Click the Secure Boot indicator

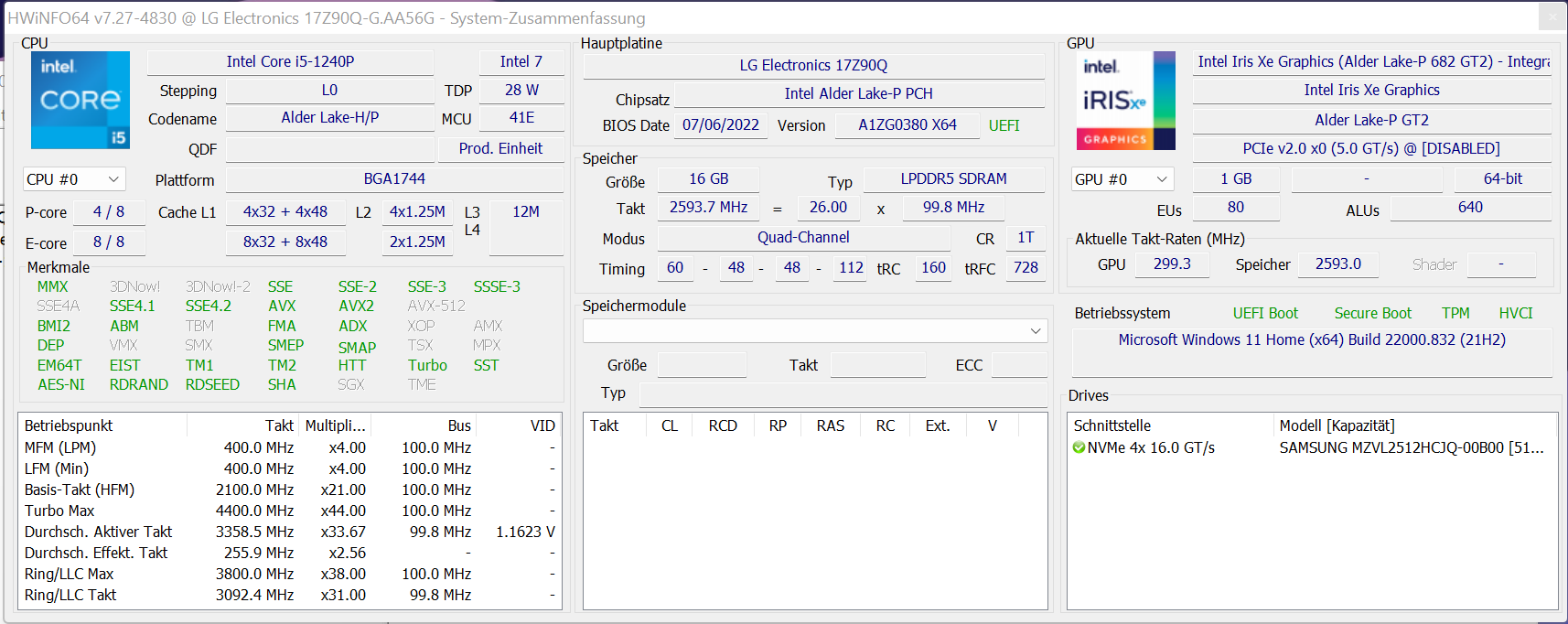point(1372,313)
